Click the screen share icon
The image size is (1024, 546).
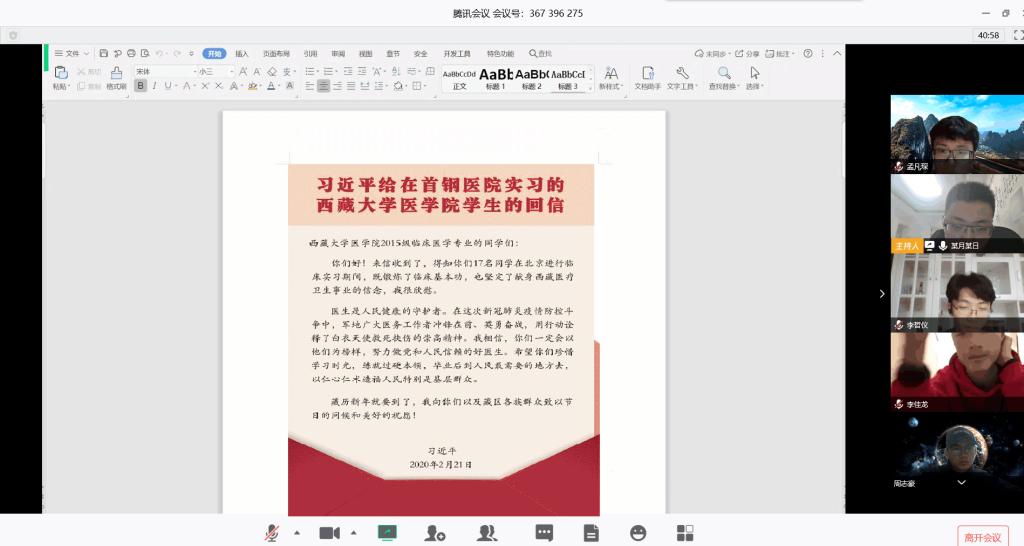[x=386, y=533]
